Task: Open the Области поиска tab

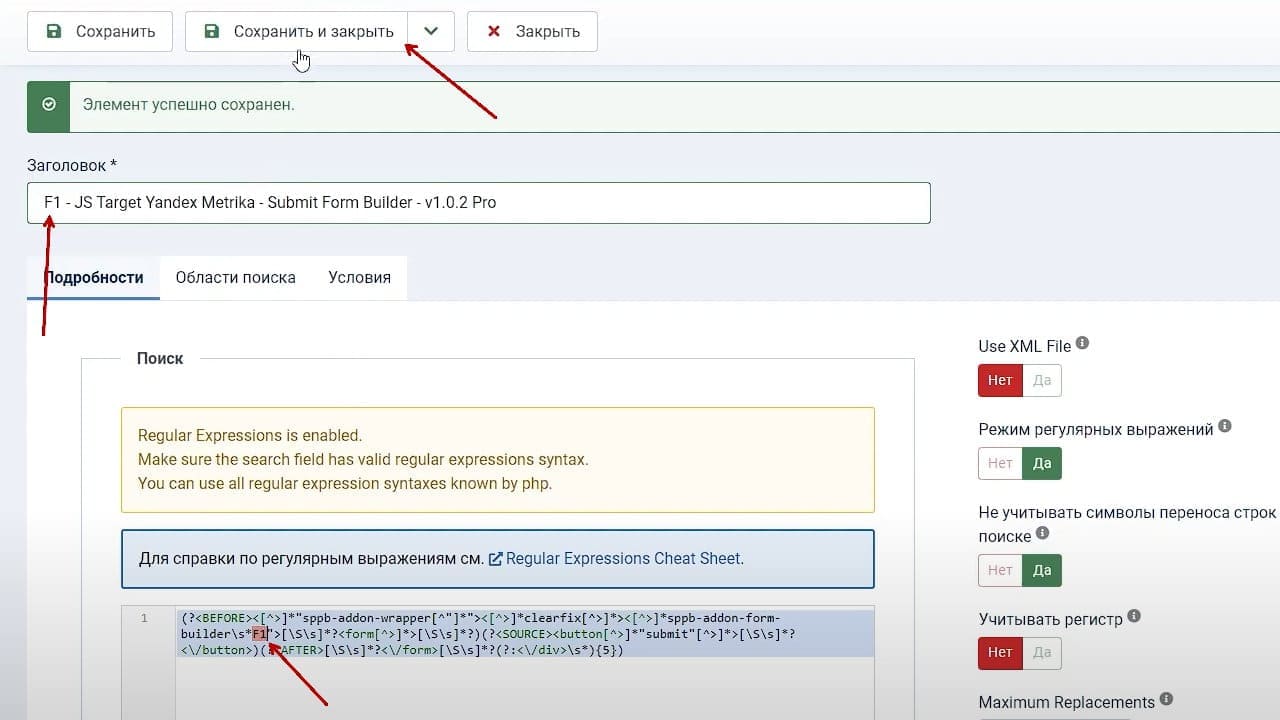Action: click(236, 278)
